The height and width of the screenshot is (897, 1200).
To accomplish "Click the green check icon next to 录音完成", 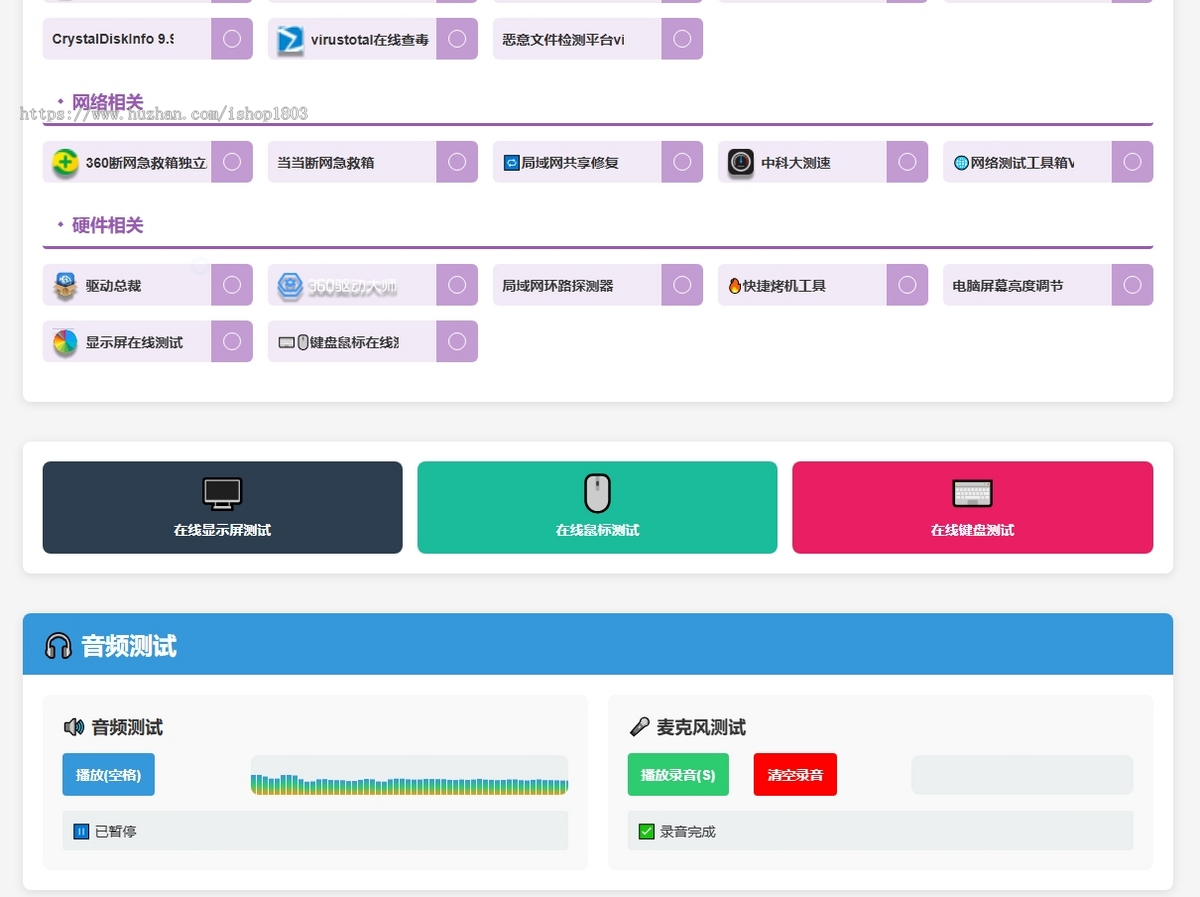I will [646, 831].
